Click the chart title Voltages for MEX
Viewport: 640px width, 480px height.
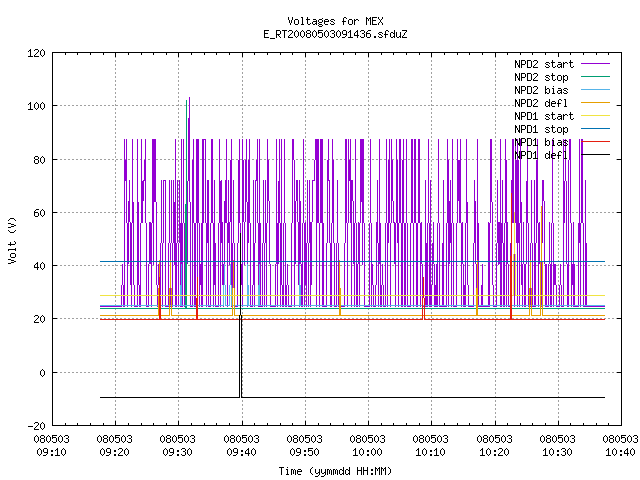coord(335,21)
